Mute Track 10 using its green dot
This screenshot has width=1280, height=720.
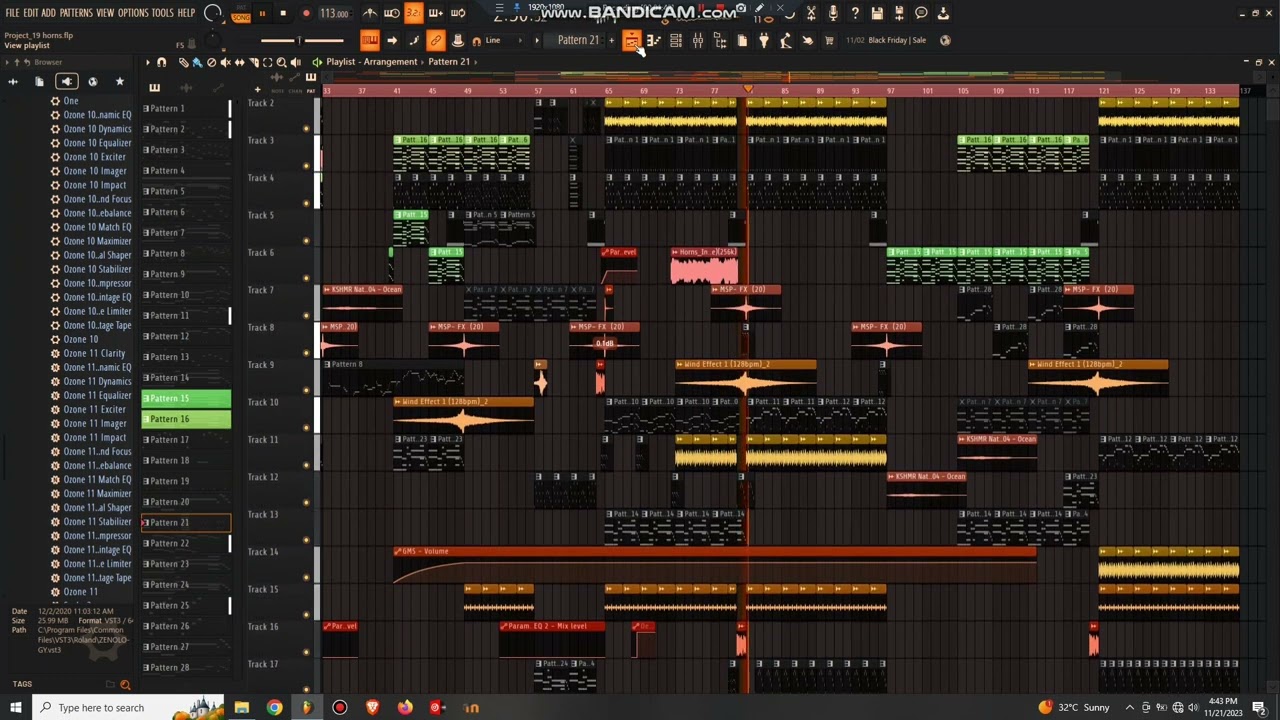click(x=306, y=428)
